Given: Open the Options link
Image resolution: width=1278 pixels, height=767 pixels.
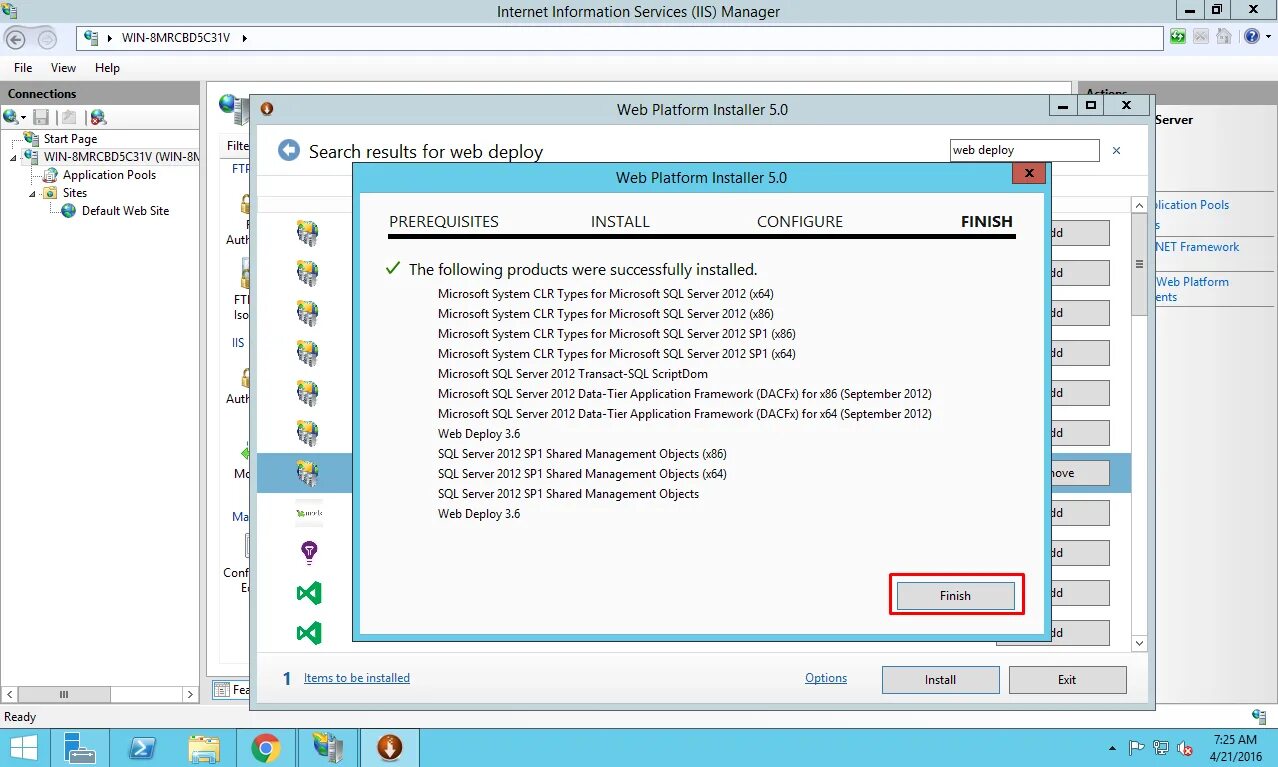Looking at the screenshot, I should 826,678.
